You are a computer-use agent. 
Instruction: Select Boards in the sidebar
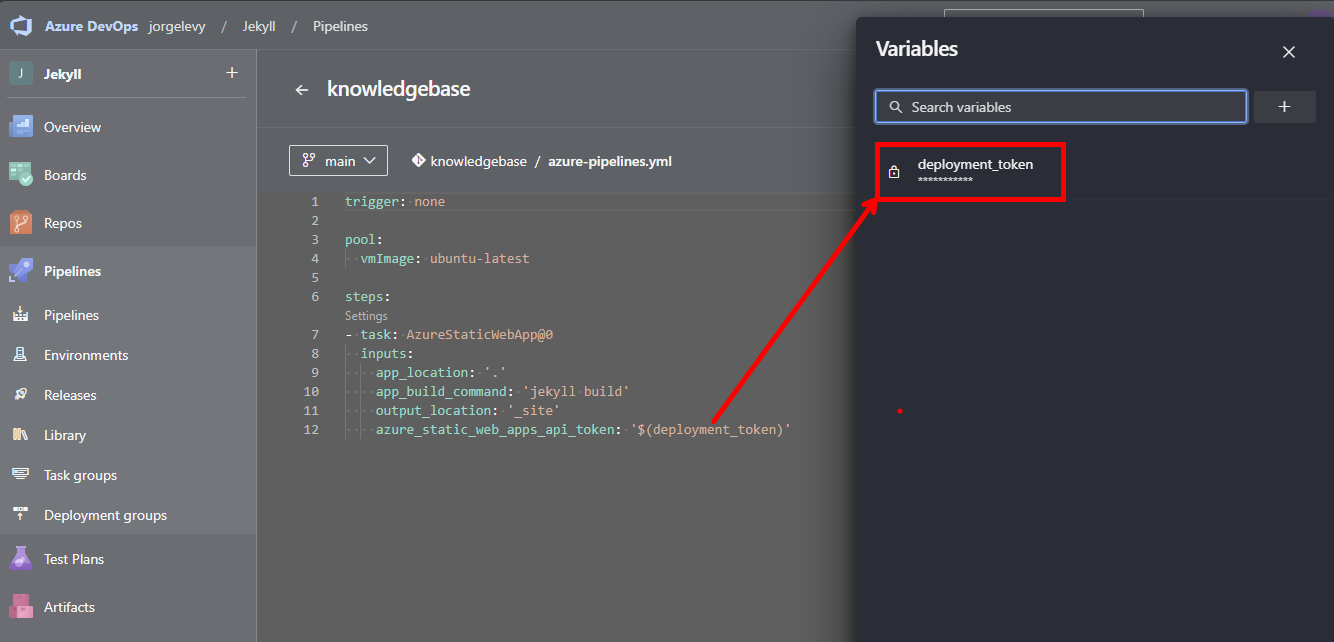pos(65,175)
